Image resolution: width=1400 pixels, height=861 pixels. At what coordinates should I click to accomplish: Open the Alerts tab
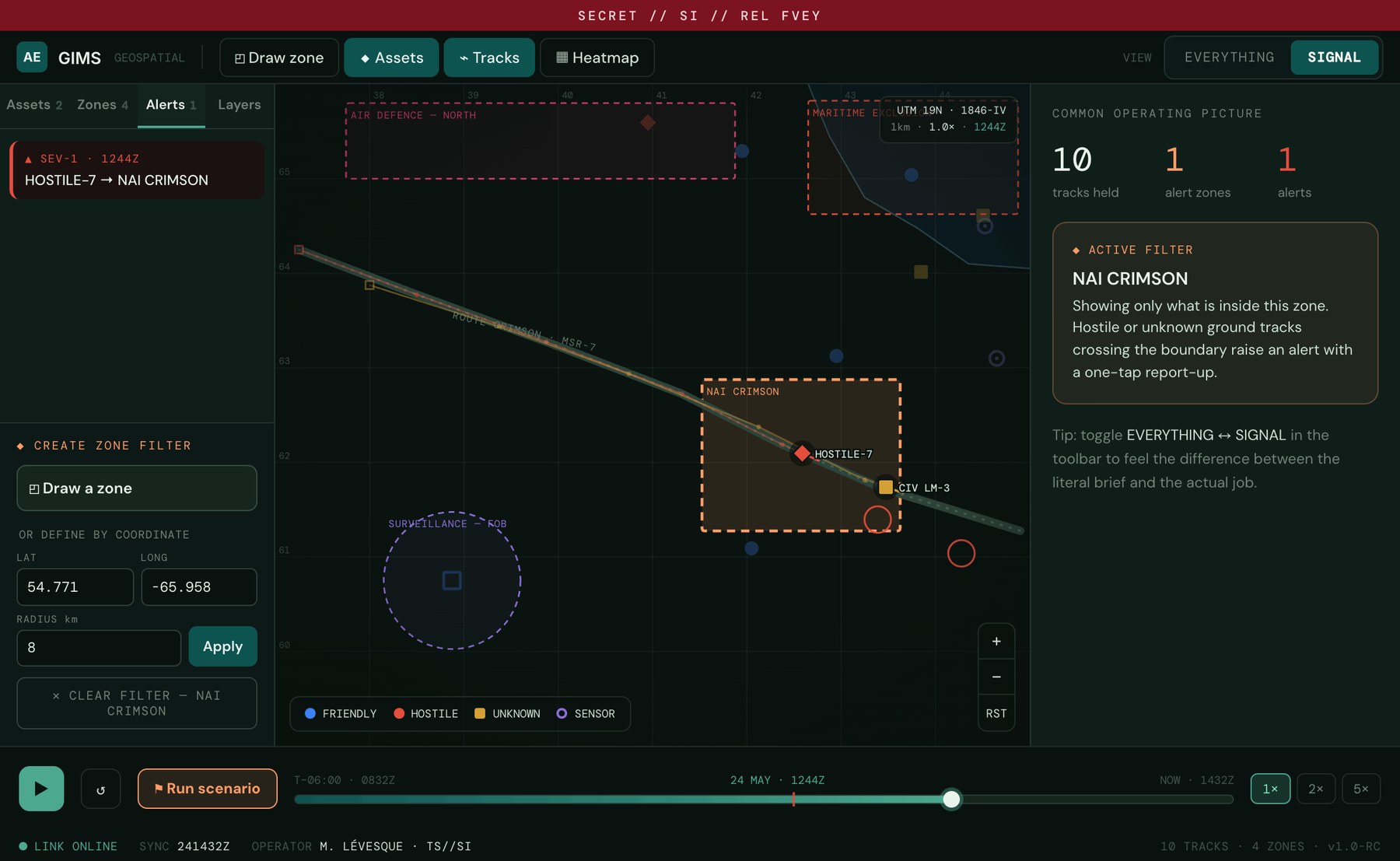(x=171, y=105)
